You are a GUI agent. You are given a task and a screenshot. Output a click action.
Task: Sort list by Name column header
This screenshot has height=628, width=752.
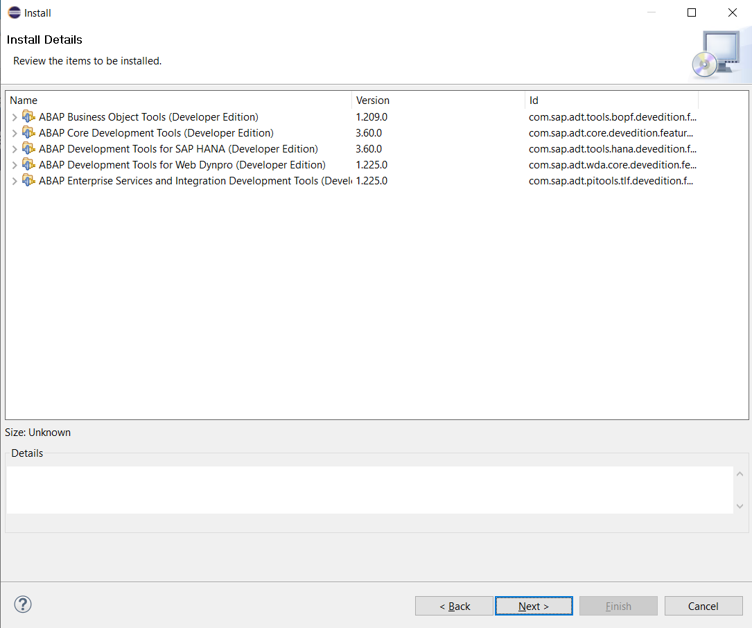point(179,100)
